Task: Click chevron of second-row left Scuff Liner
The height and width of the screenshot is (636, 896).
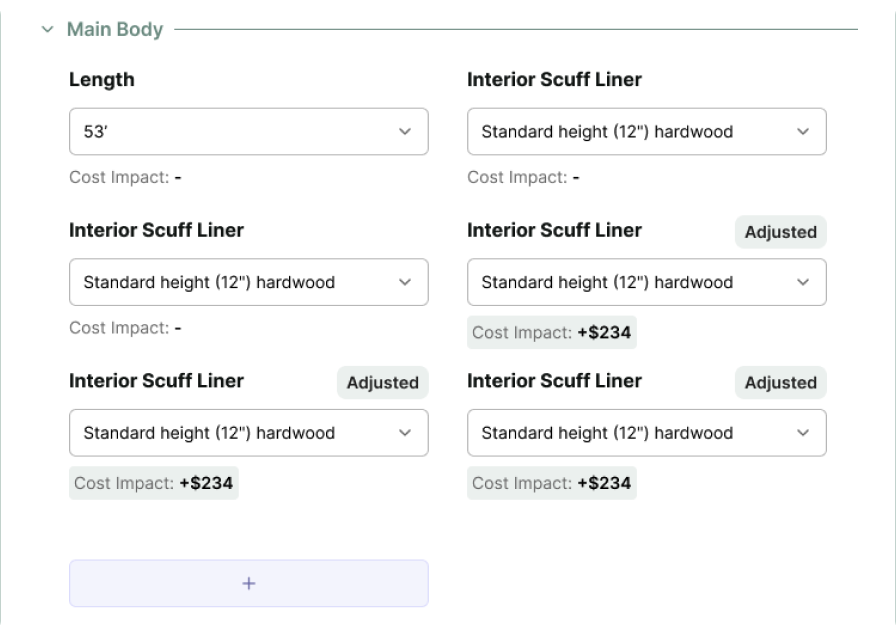Action: point(405,282)
